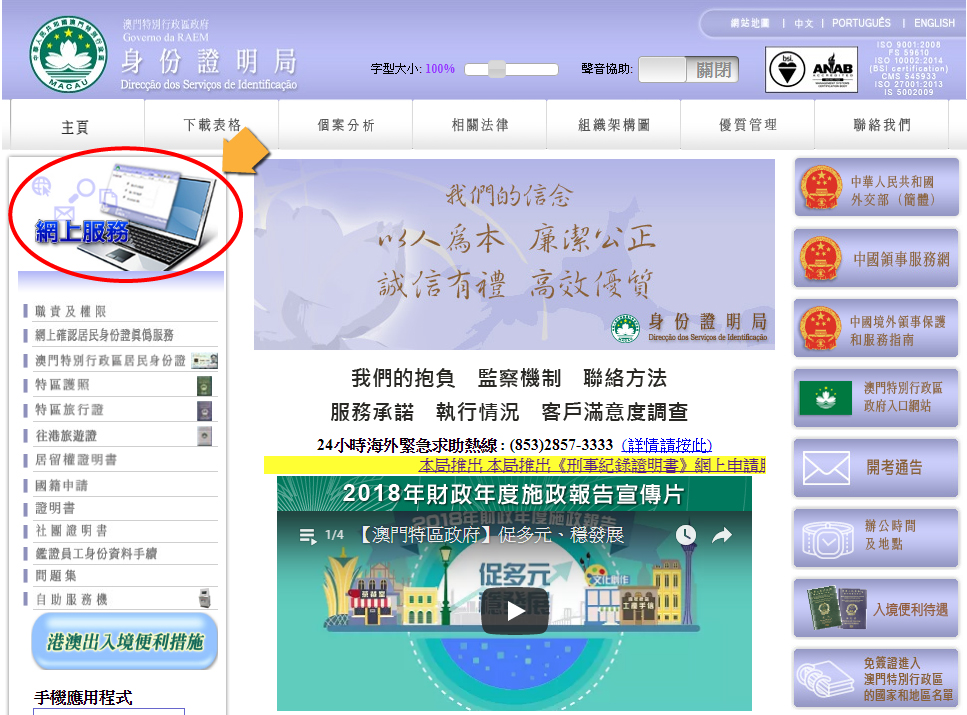This screenshot has width=967, height=715.
Task: Open the 下載表格 menu tab
Action: tap(212, 125)
